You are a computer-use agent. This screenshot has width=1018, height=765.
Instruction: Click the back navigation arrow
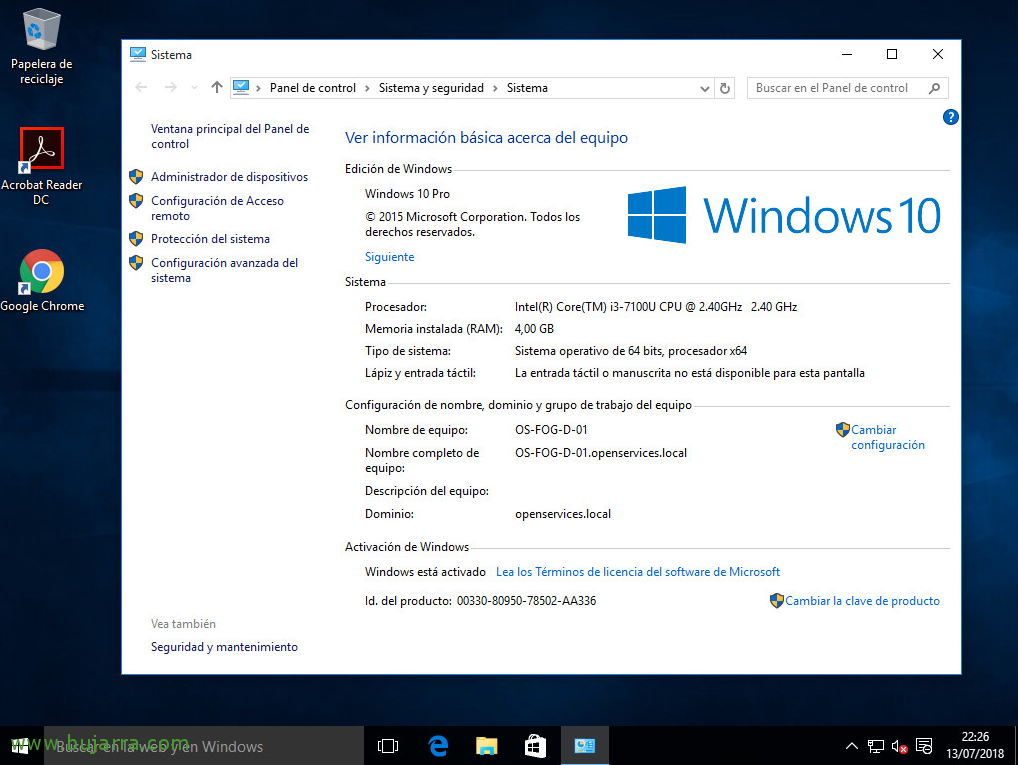pyautogui.click(x=141, y=87)
